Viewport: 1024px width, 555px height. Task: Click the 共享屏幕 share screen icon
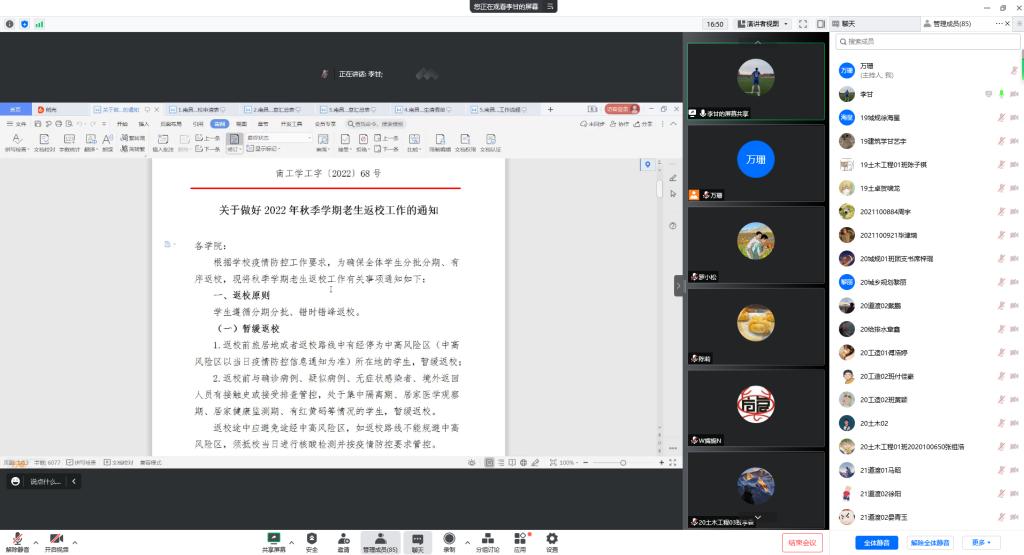(x=273, y=538)
